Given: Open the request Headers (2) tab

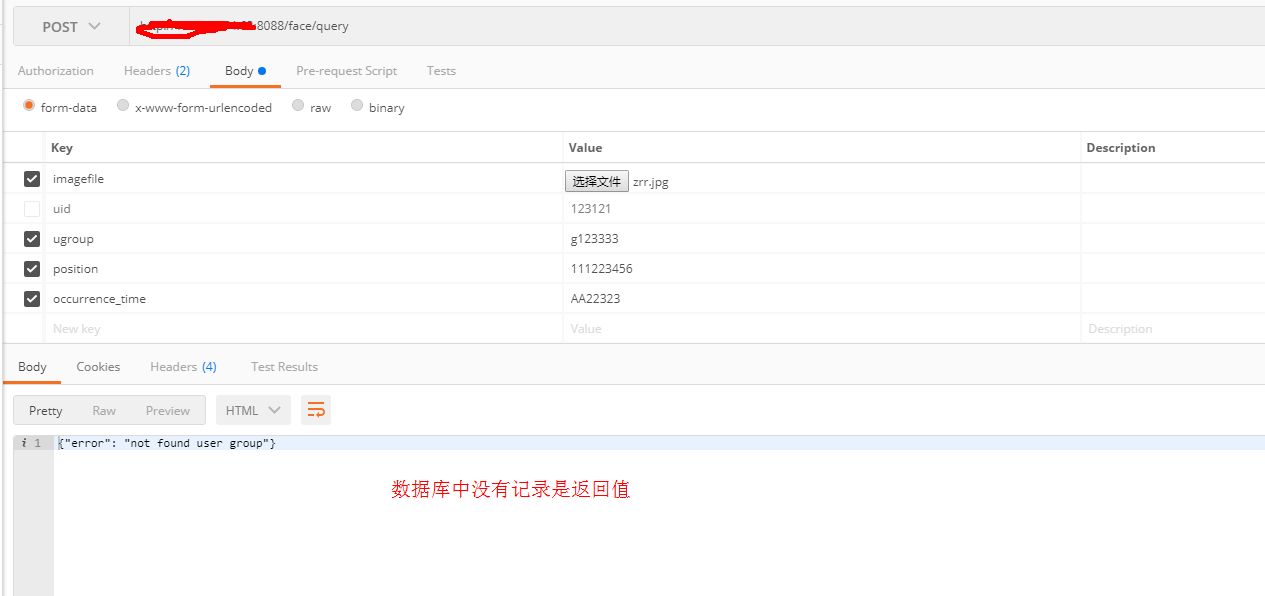Looking at the screenshot, I should coord(156,71).
